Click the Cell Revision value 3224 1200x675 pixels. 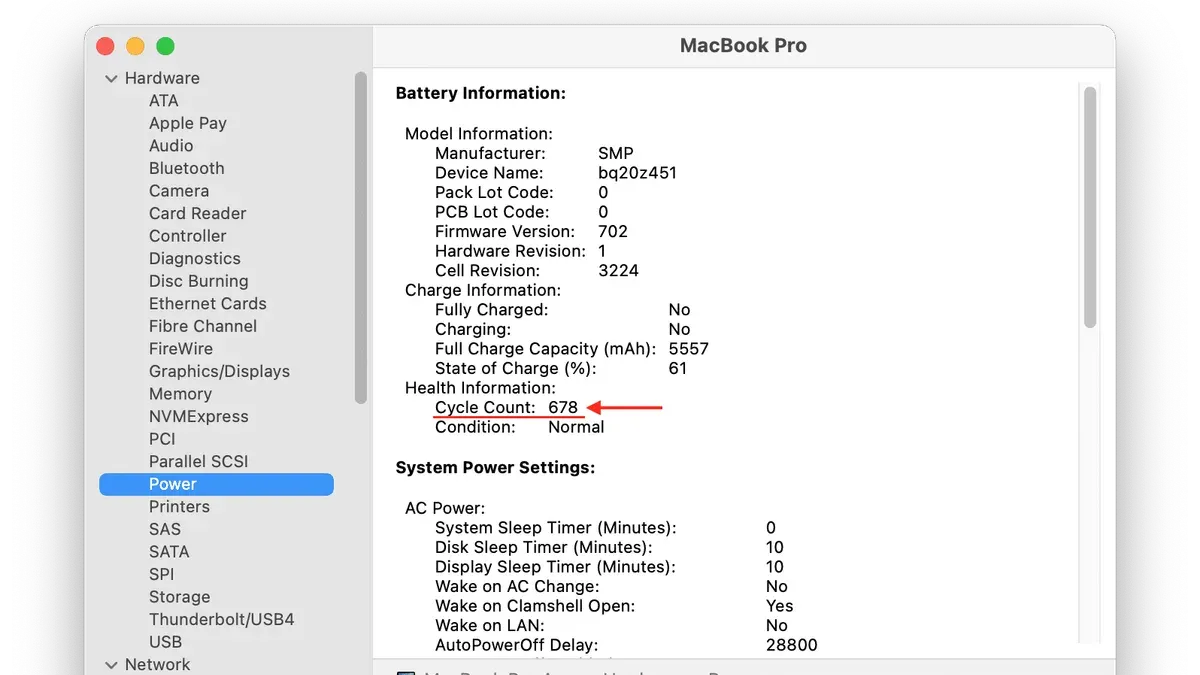[618, 270]
